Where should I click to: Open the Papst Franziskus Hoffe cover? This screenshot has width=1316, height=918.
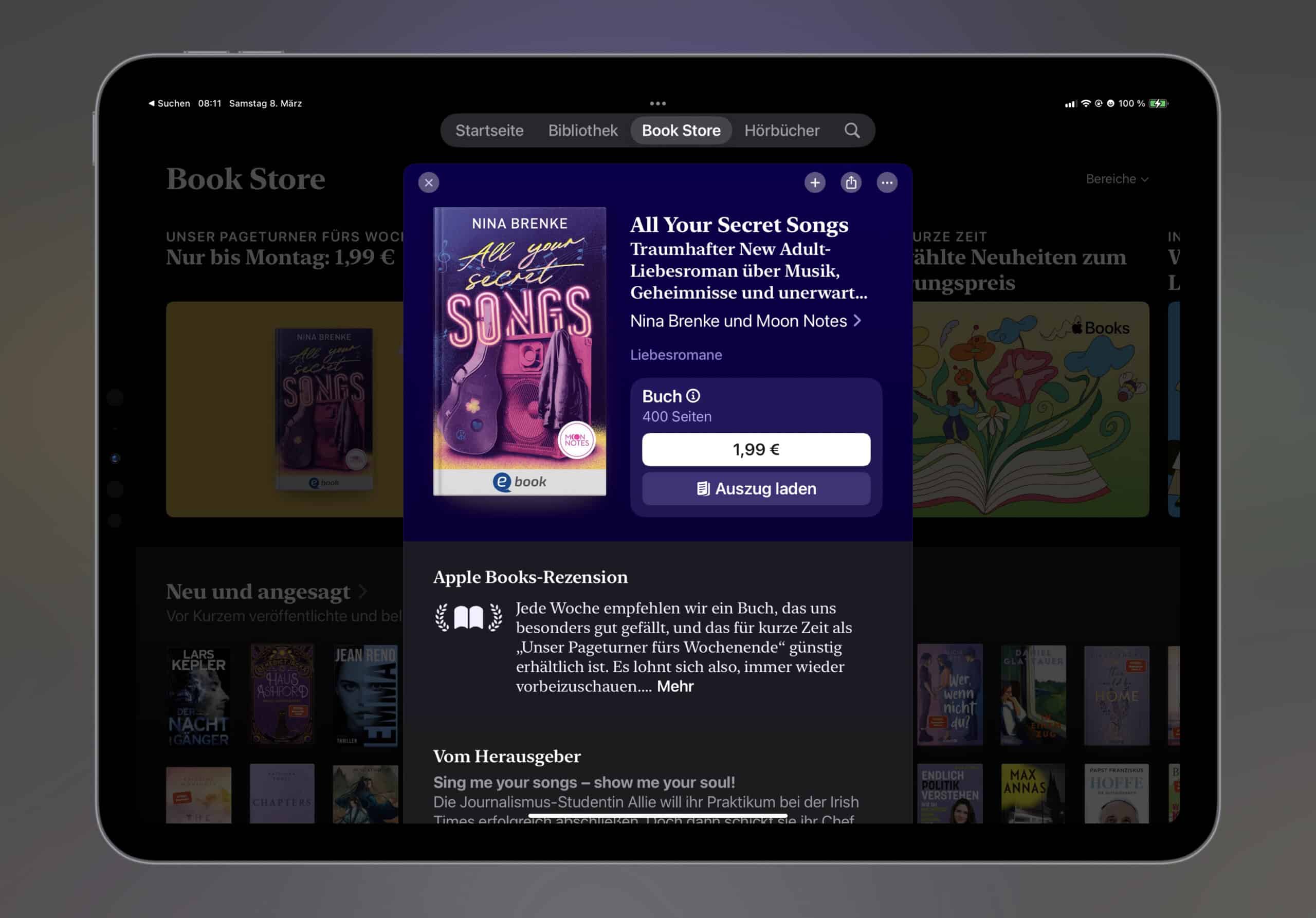(1117, 794)
